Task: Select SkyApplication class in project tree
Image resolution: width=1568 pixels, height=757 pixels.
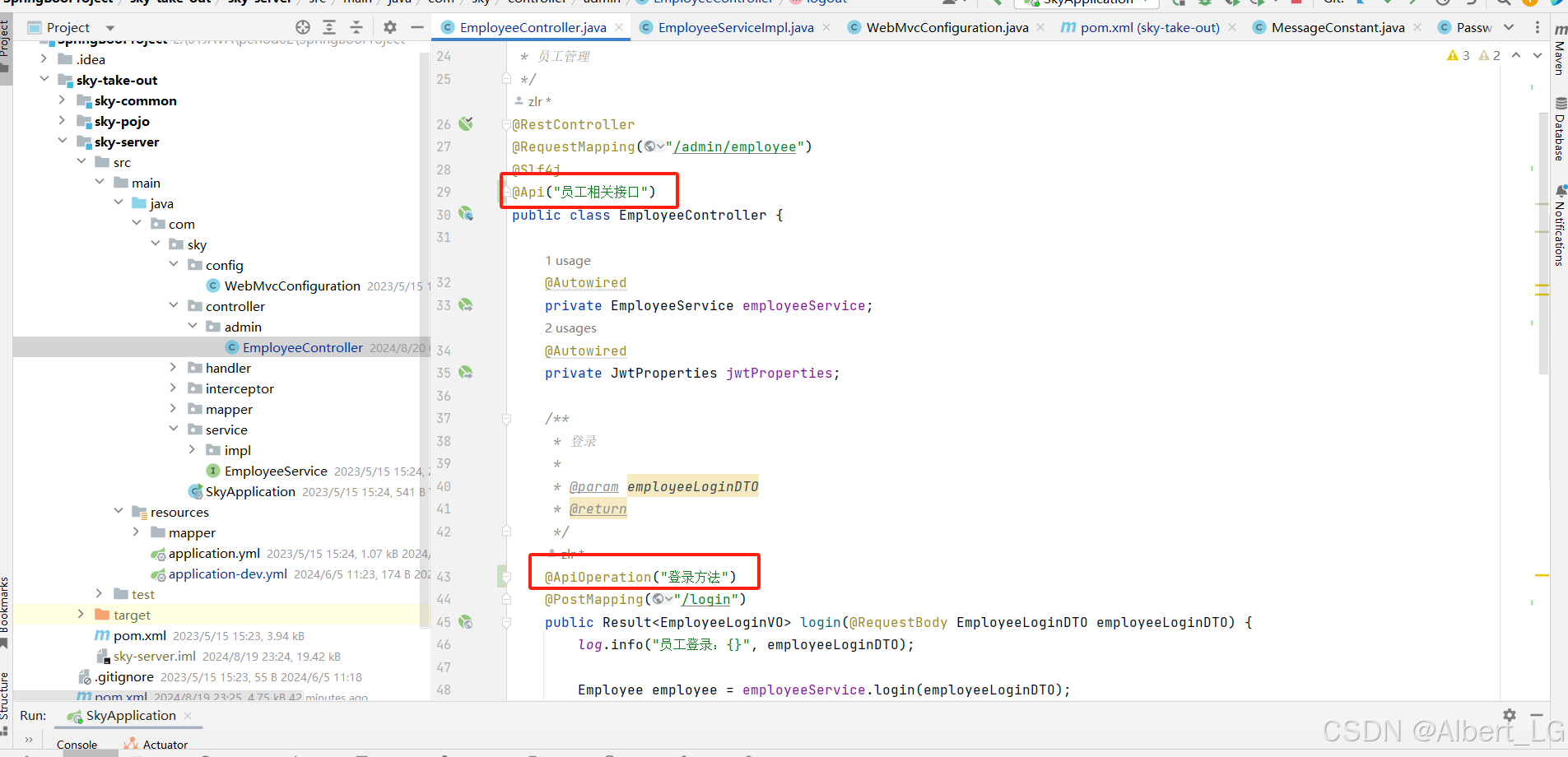Action: (x=250, y=491)
